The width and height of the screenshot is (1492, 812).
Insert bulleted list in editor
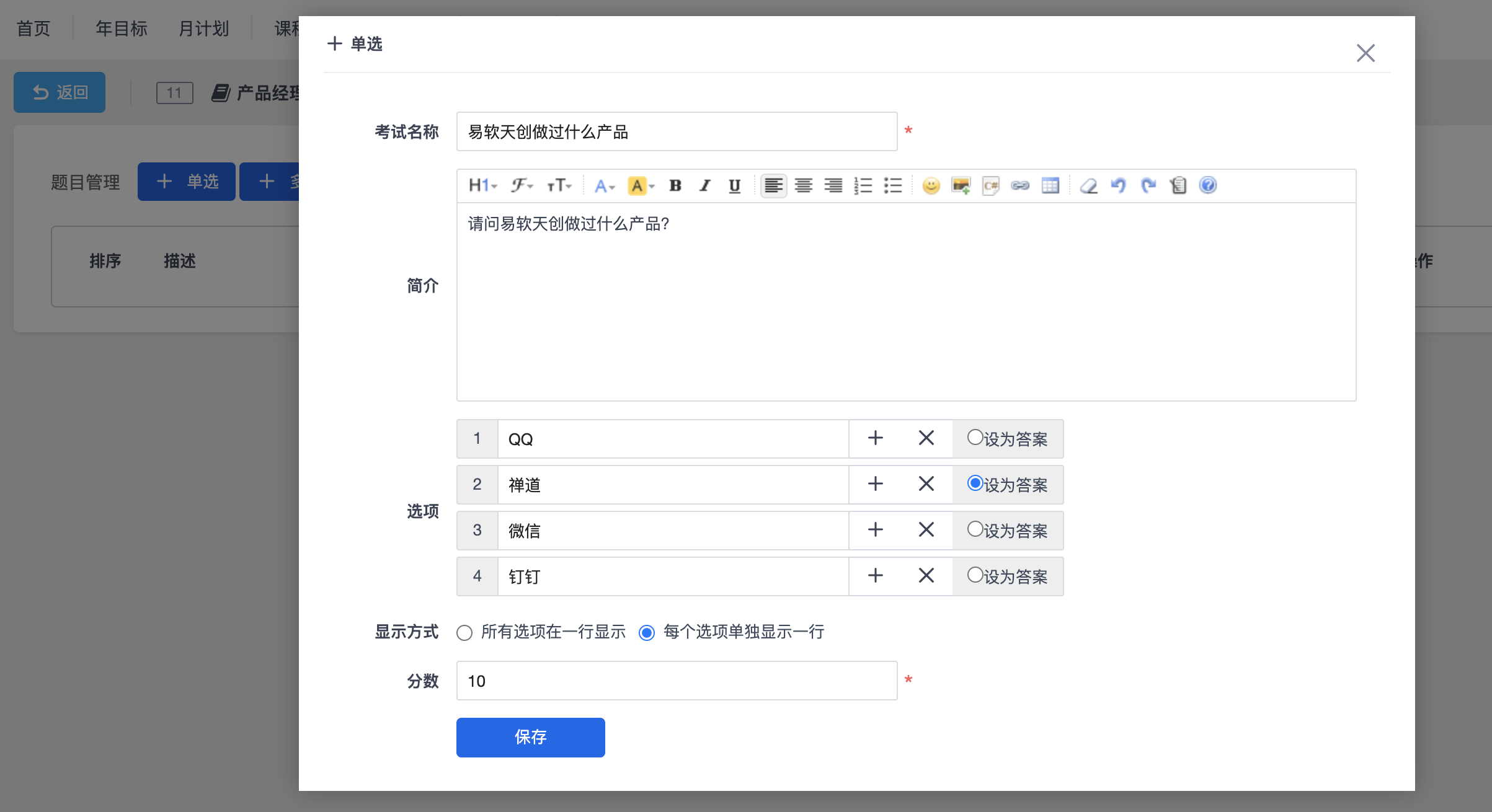tap(893, 185)
